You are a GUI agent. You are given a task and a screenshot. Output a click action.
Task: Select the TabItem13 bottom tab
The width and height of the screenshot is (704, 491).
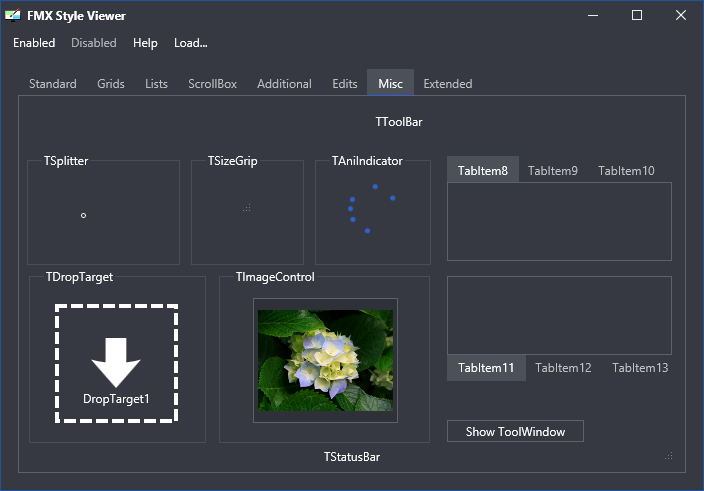(x=640, y=368)
